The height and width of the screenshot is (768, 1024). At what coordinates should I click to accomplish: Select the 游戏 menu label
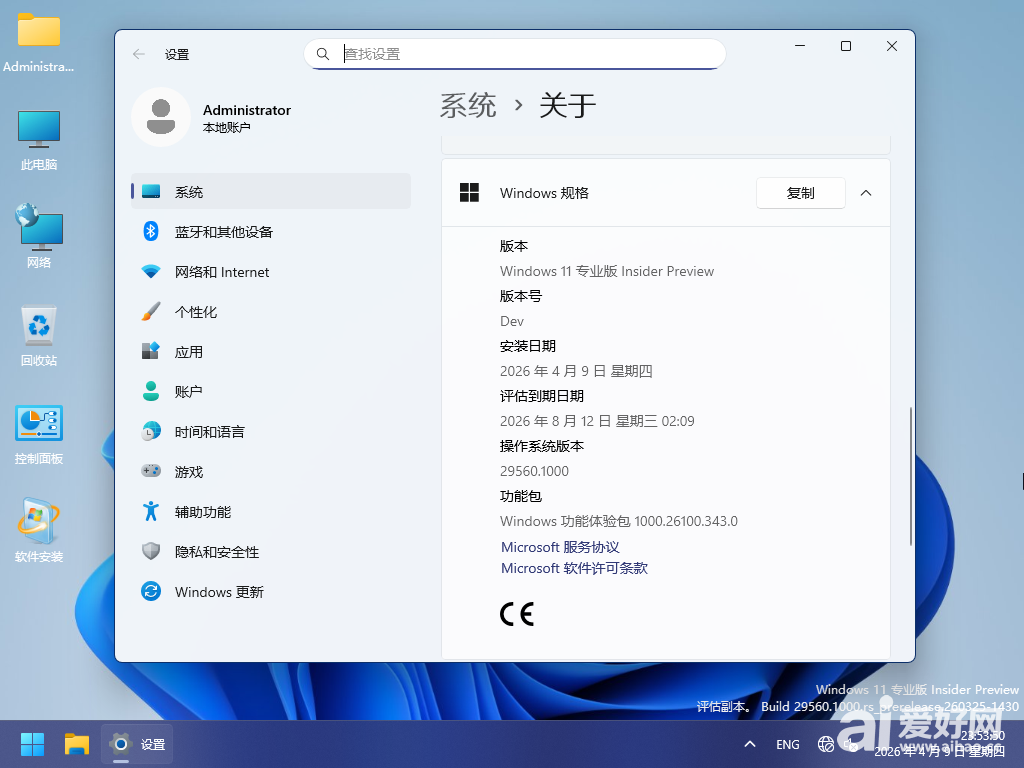click(x=189, y=472)
